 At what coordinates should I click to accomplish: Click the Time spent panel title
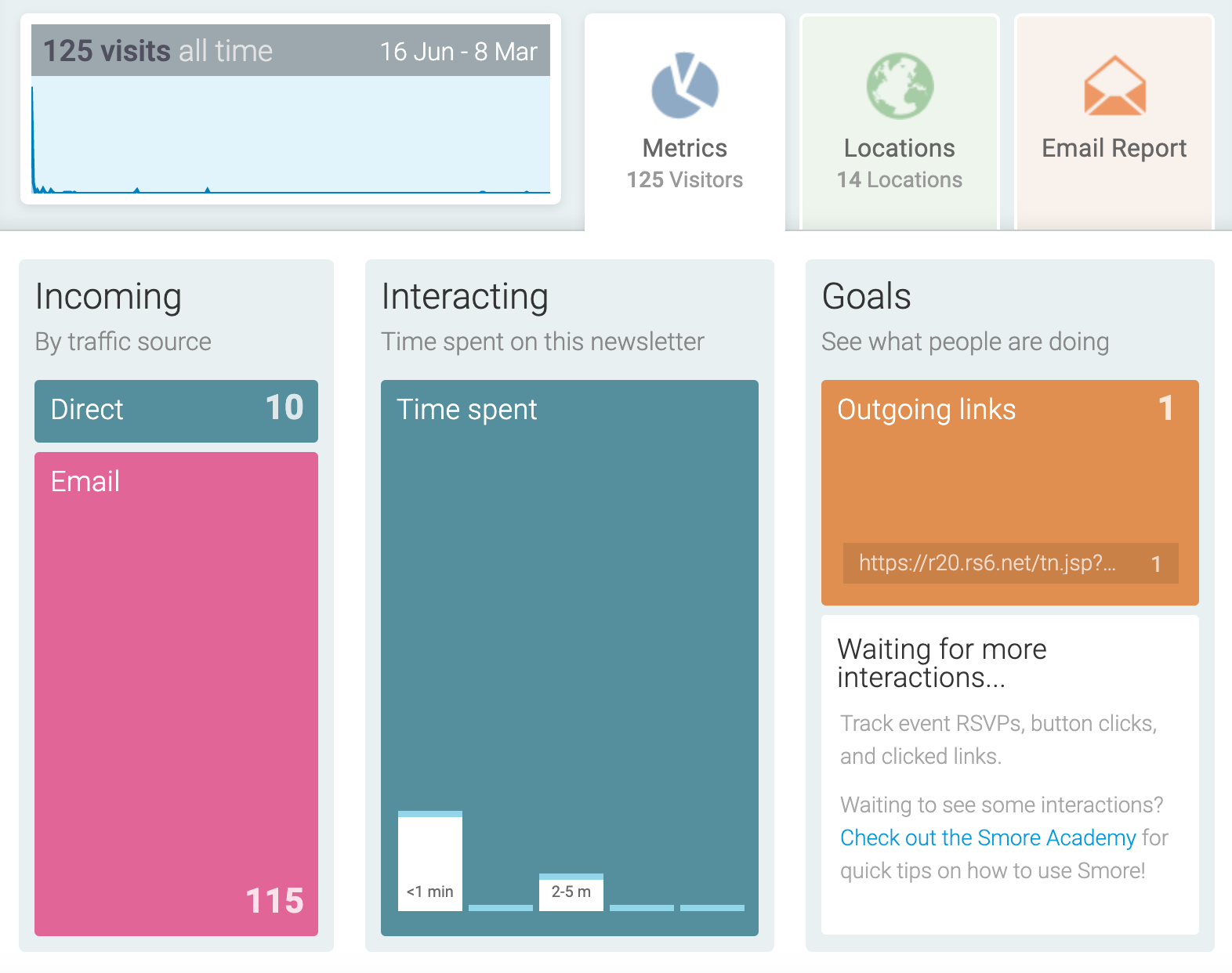click(x=466, y=410)
